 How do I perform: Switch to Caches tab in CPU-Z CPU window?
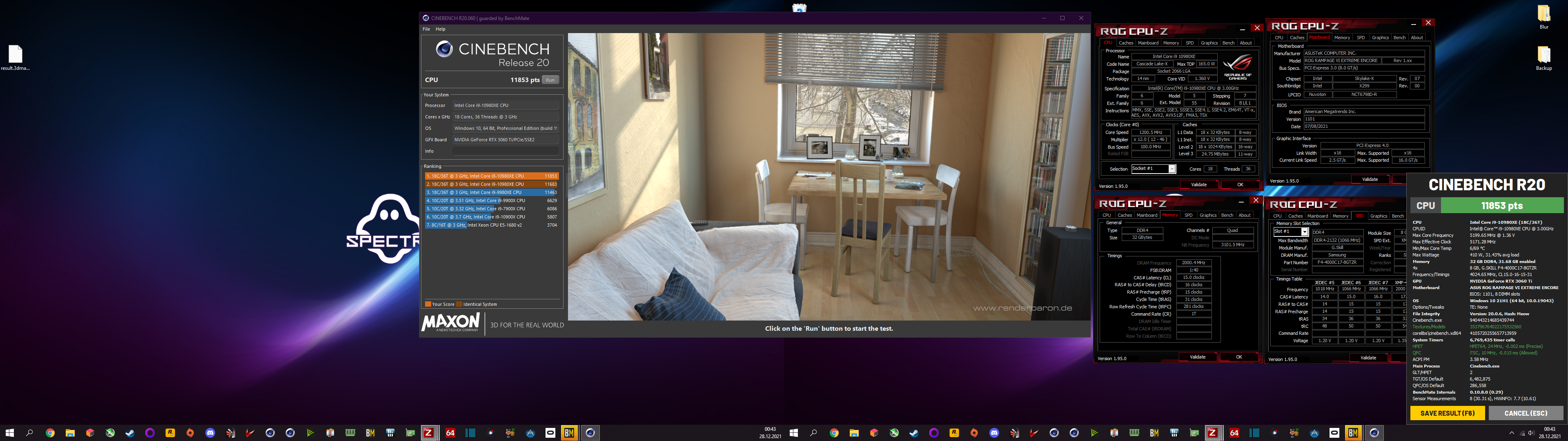1126,42
